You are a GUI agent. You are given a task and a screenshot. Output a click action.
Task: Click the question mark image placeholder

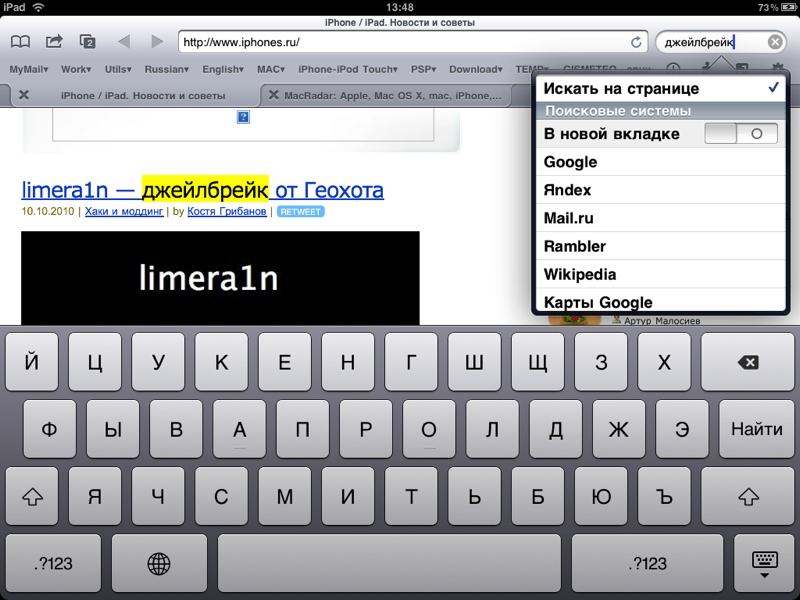pyautogui.click(x=243, y=117)
